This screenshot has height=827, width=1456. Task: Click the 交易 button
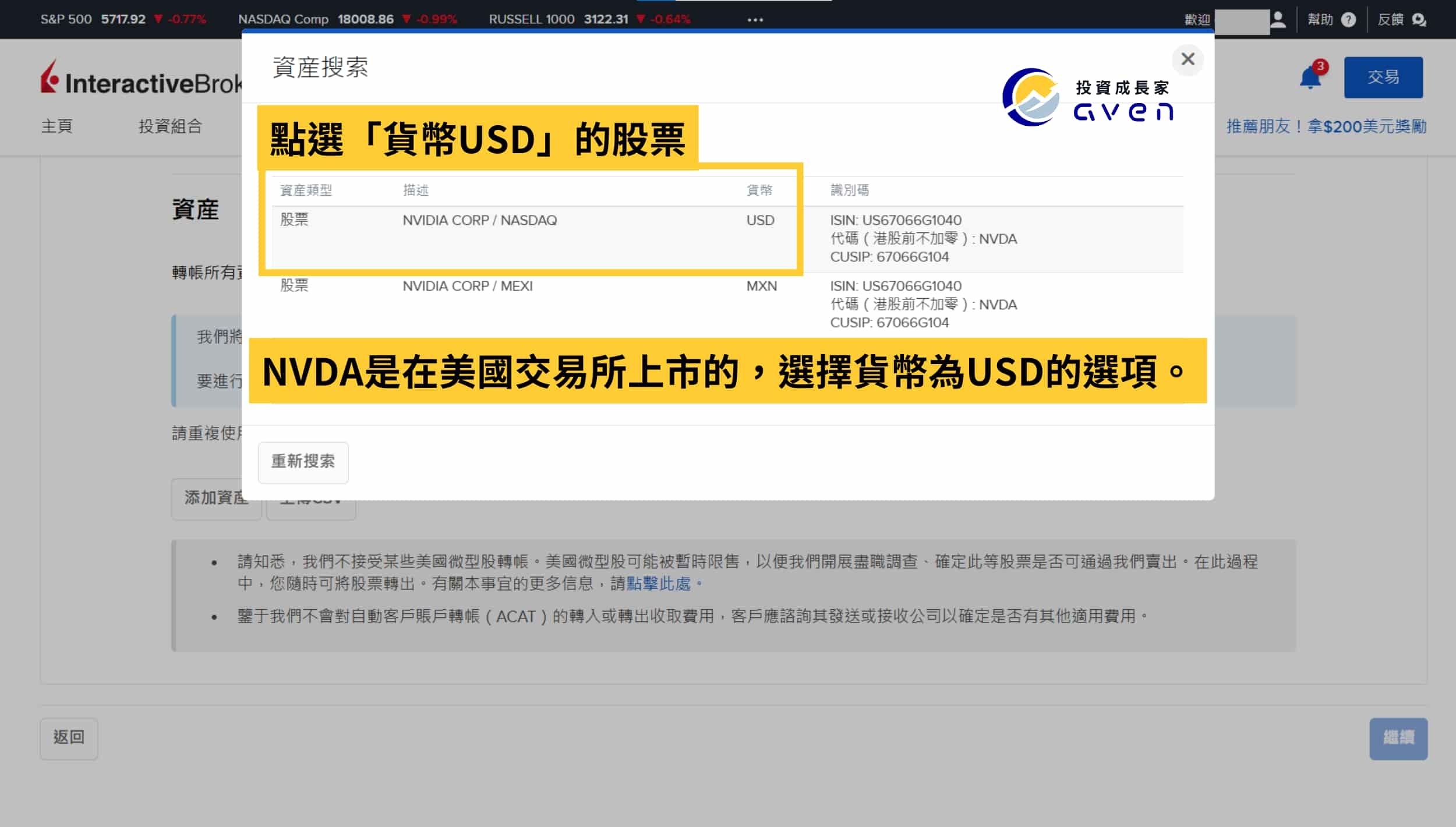(1383, 77)
